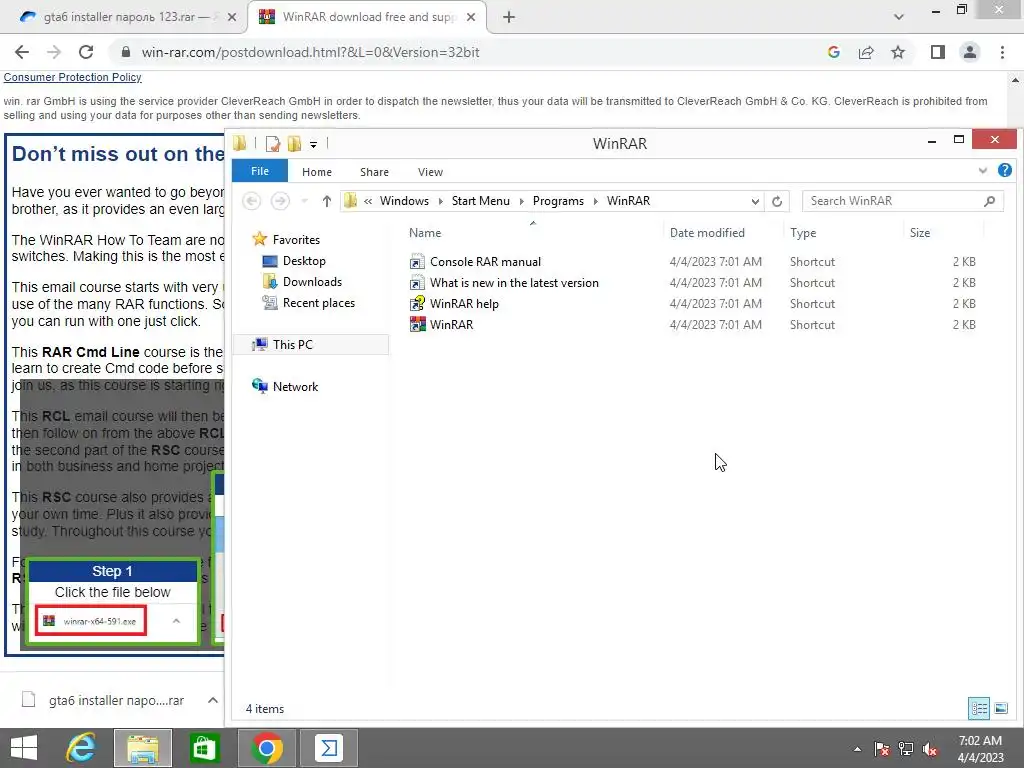Toggle Chrome side panel icon
The image size is (1024, 768).
938,52
